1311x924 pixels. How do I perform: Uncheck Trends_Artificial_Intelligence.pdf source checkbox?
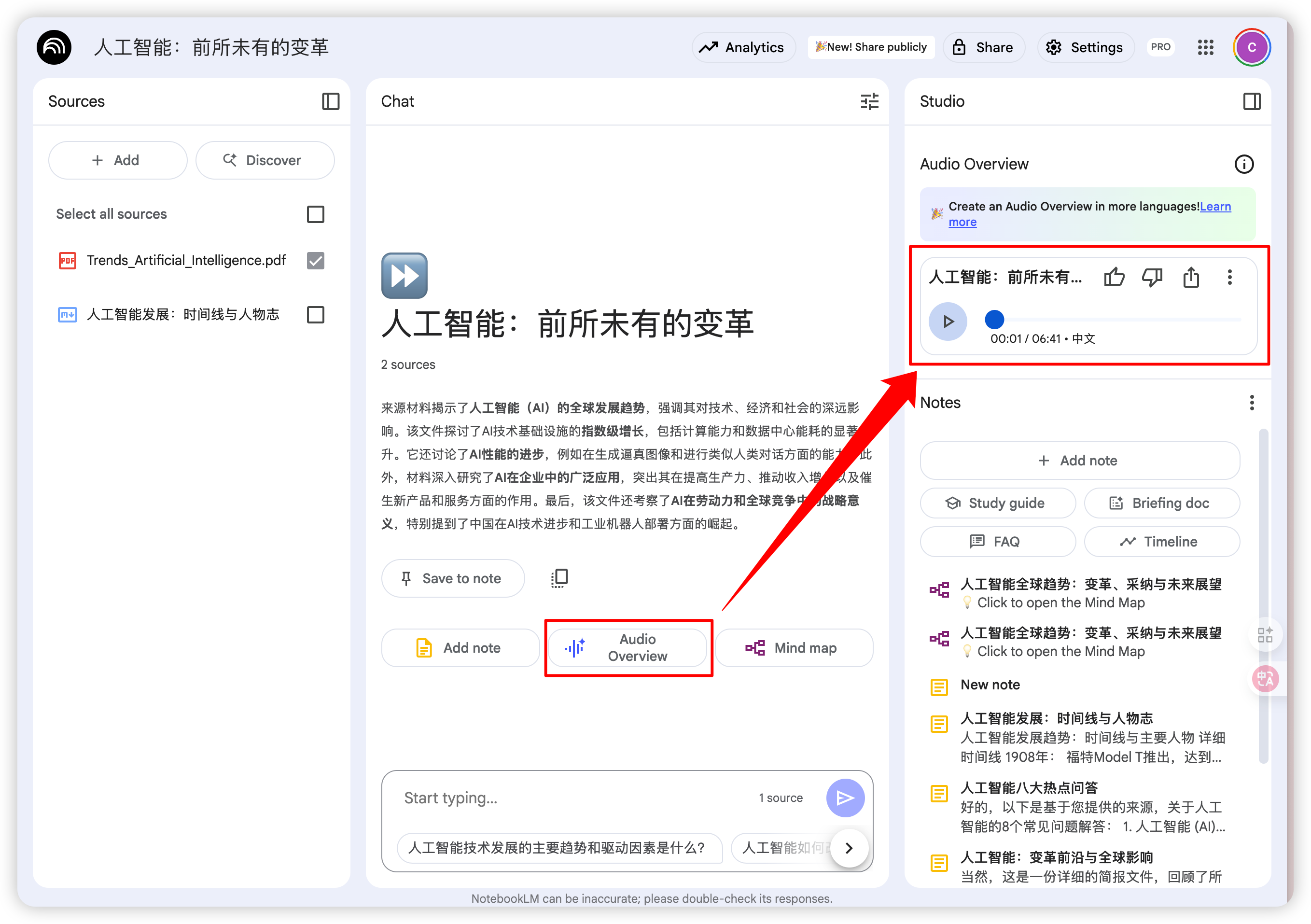tap(315, 260)
